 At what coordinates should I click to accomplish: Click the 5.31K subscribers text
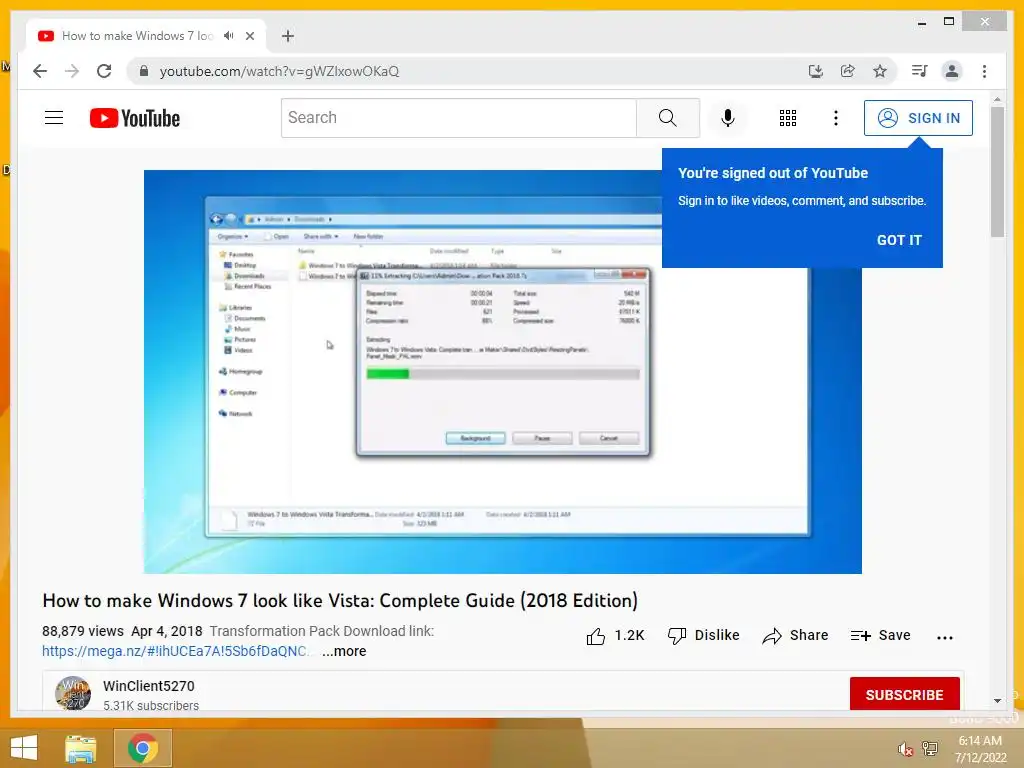point(151,705)
